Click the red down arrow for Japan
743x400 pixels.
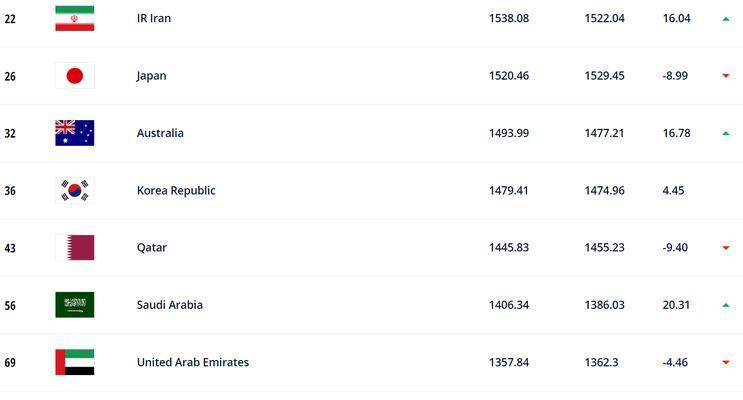tap(725, 76)
